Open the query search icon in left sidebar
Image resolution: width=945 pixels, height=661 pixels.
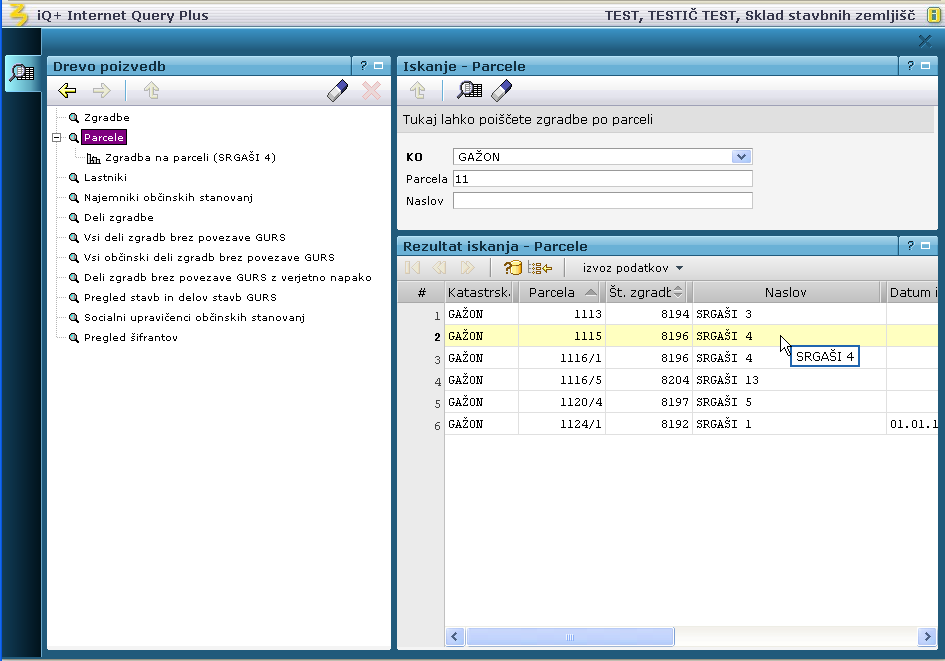click(x=22, y=73)
